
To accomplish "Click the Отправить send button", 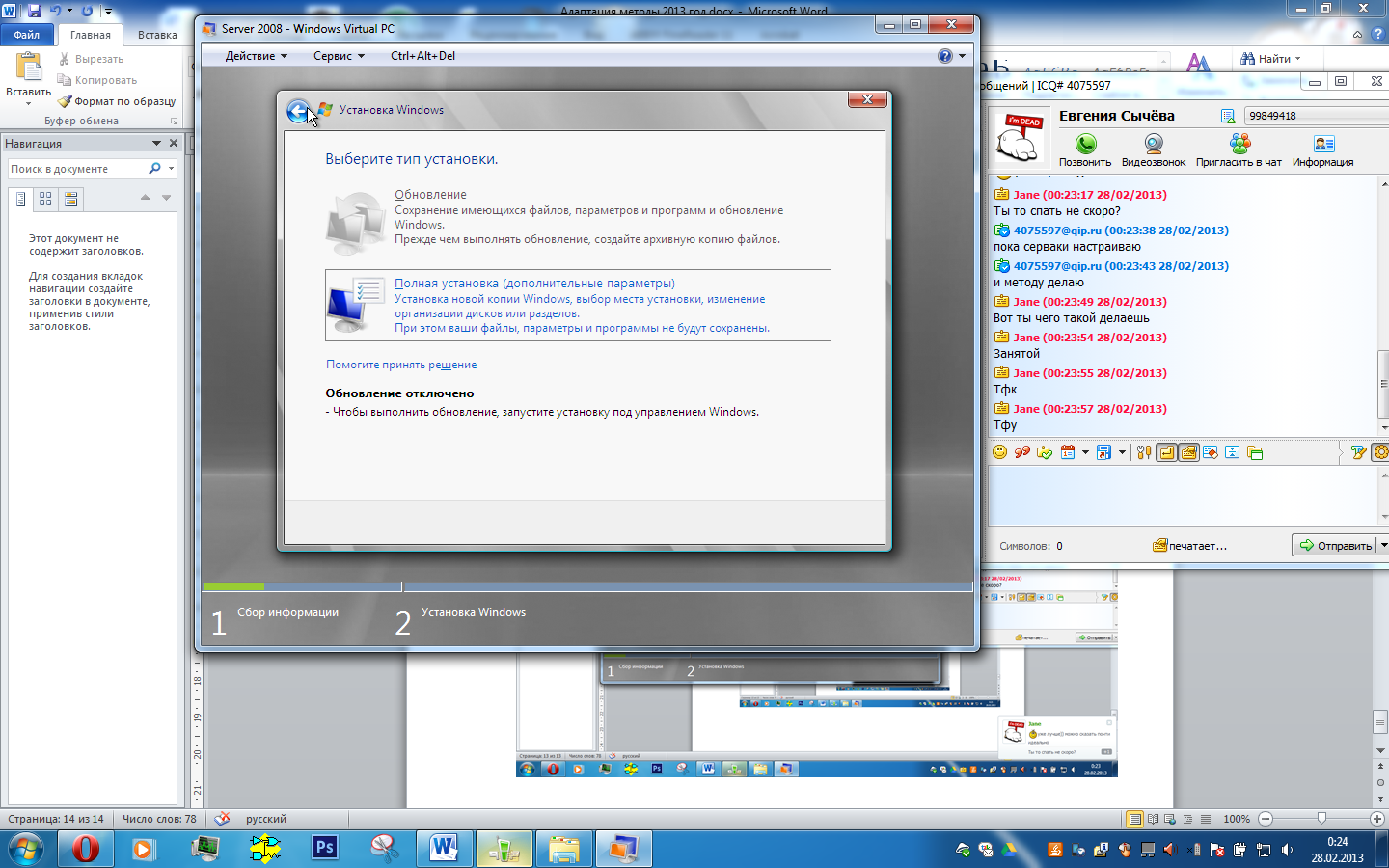I will point(1335,545).
